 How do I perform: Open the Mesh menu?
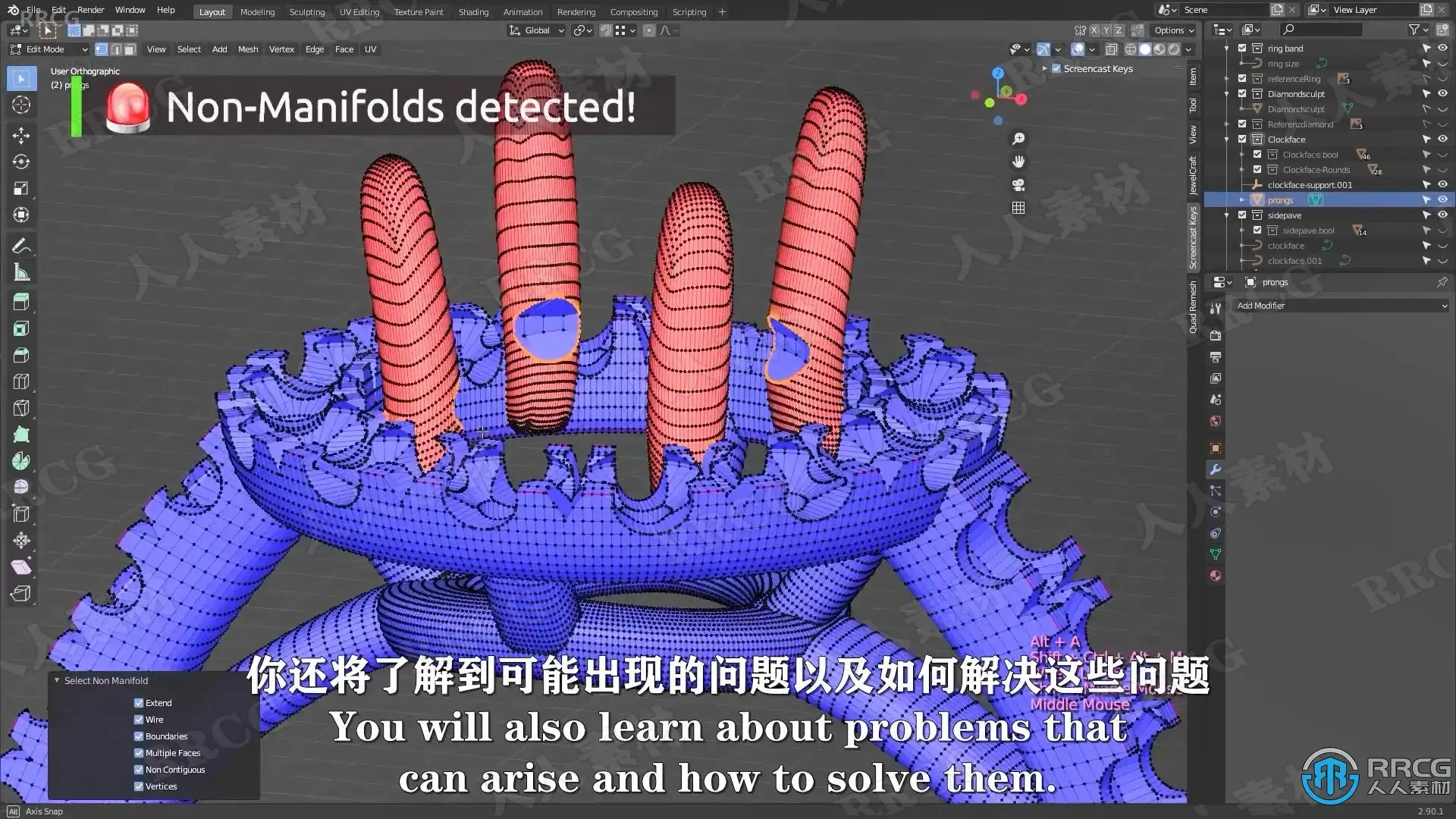[x=248, y=49]
